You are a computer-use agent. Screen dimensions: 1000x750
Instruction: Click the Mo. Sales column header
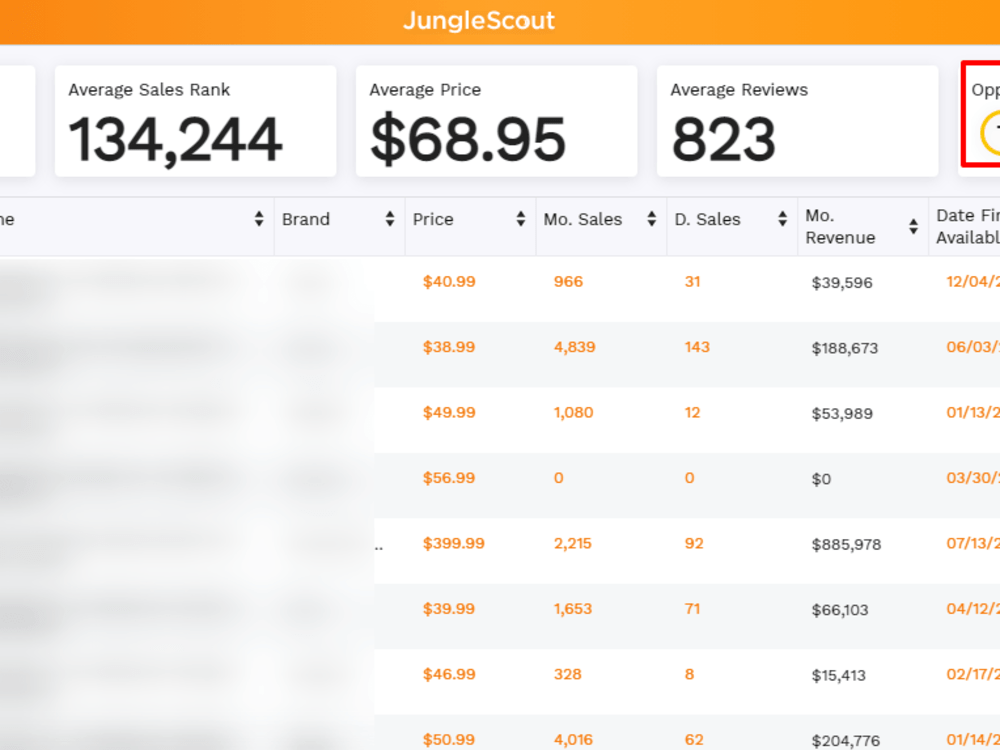[582, 219]
